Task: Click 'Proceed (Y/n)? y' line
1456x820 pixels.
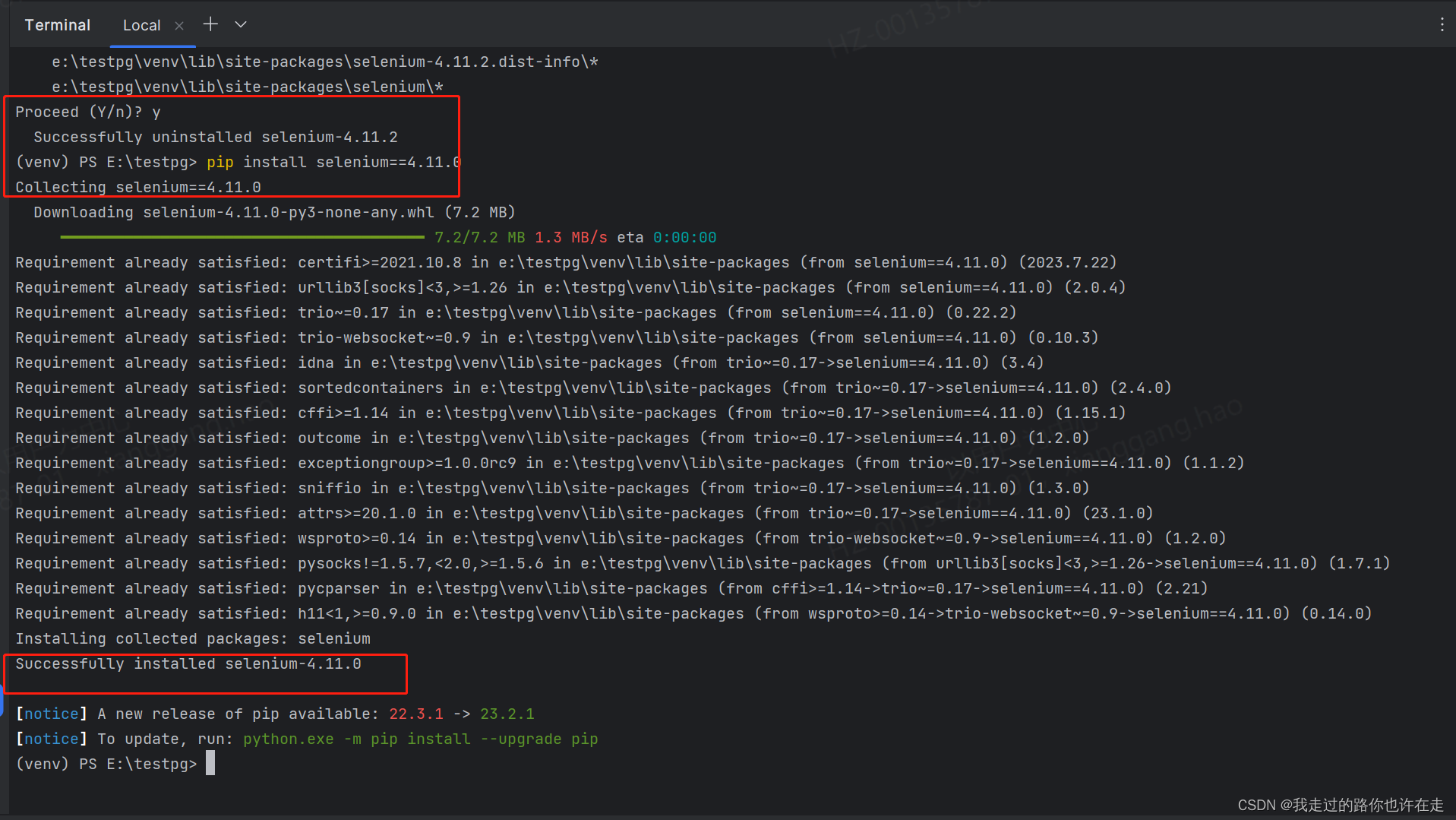Action: (88, 112)
